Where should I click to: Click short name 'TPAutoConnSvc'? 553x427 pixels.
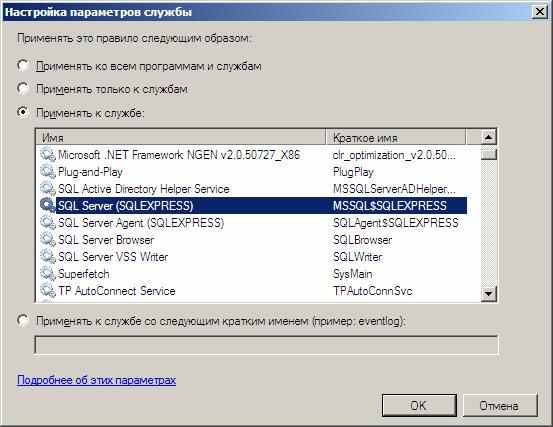coord(372,291)
